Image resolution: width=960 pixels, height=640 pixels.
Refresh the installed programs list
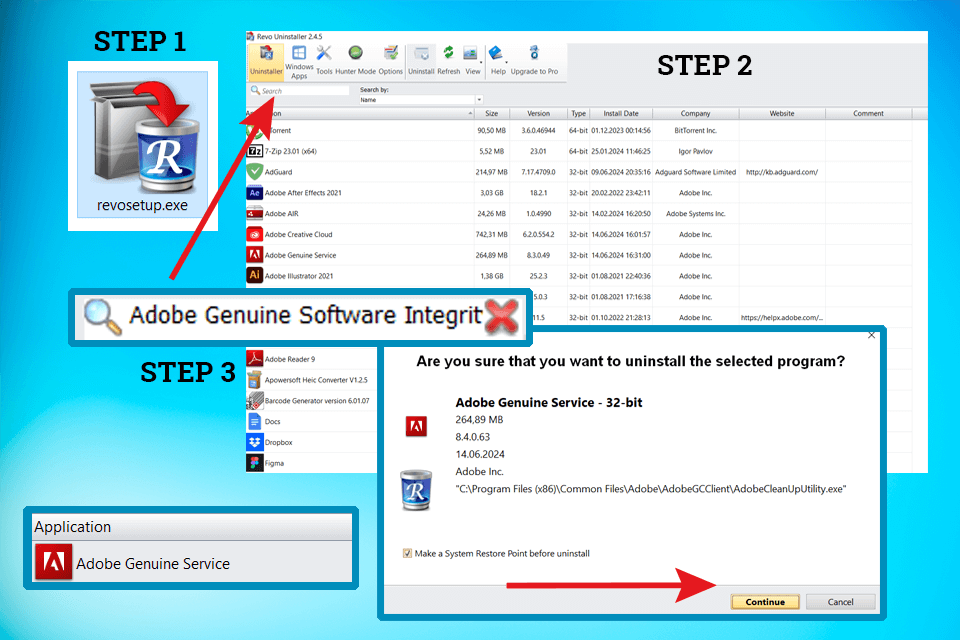click(x=448, y=61)
